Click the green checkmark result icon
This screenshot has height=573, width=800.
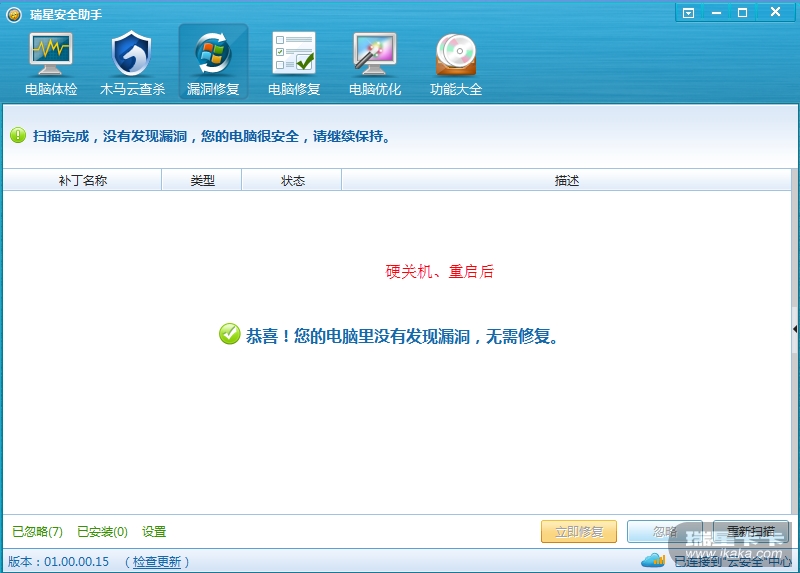coord(230,334)
